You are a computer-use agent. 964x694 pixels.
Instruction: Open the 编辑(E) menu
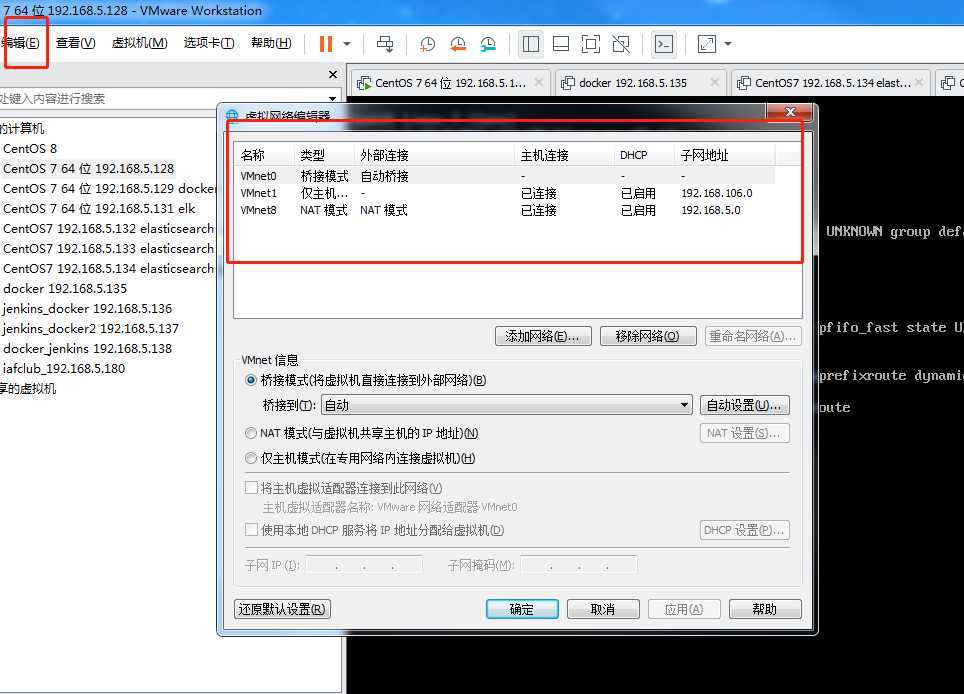pyautogui.click(x=20, y=42)
